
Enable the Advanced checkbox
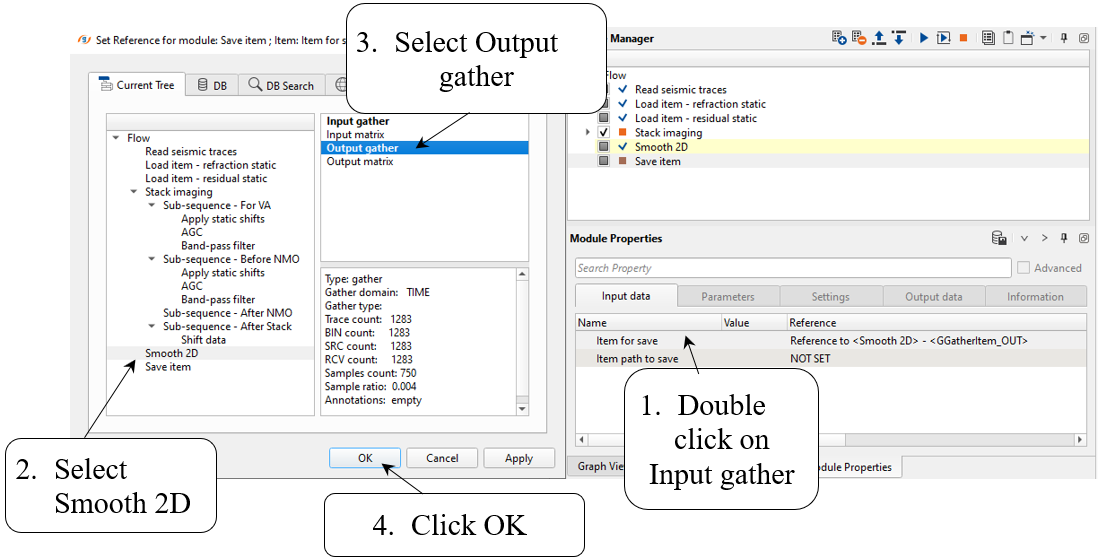point(1024,268)
